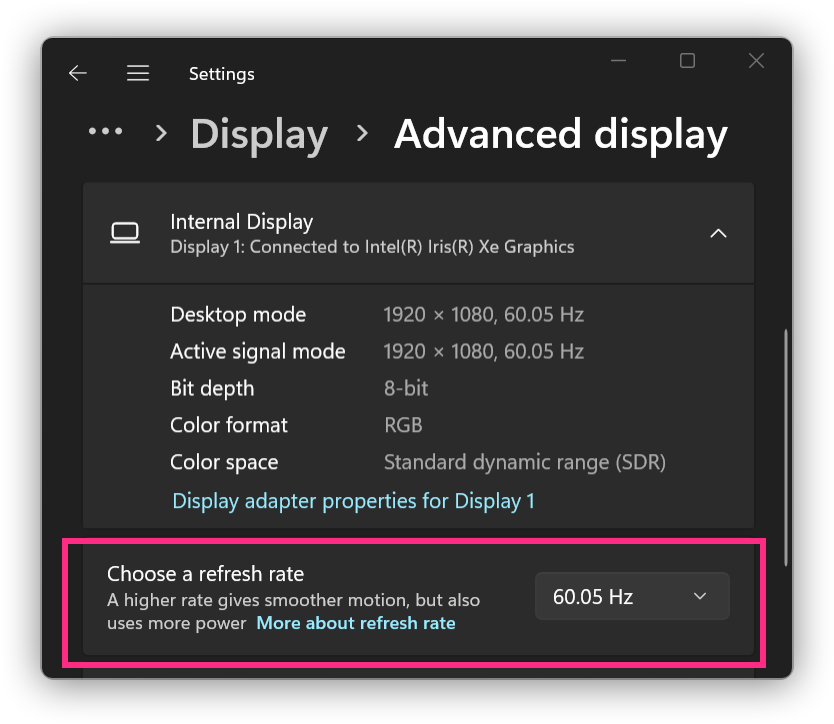The height and width of the screenshot is (724, 834).
Task: Open More about refresh rate link
Action: point(356,623)
